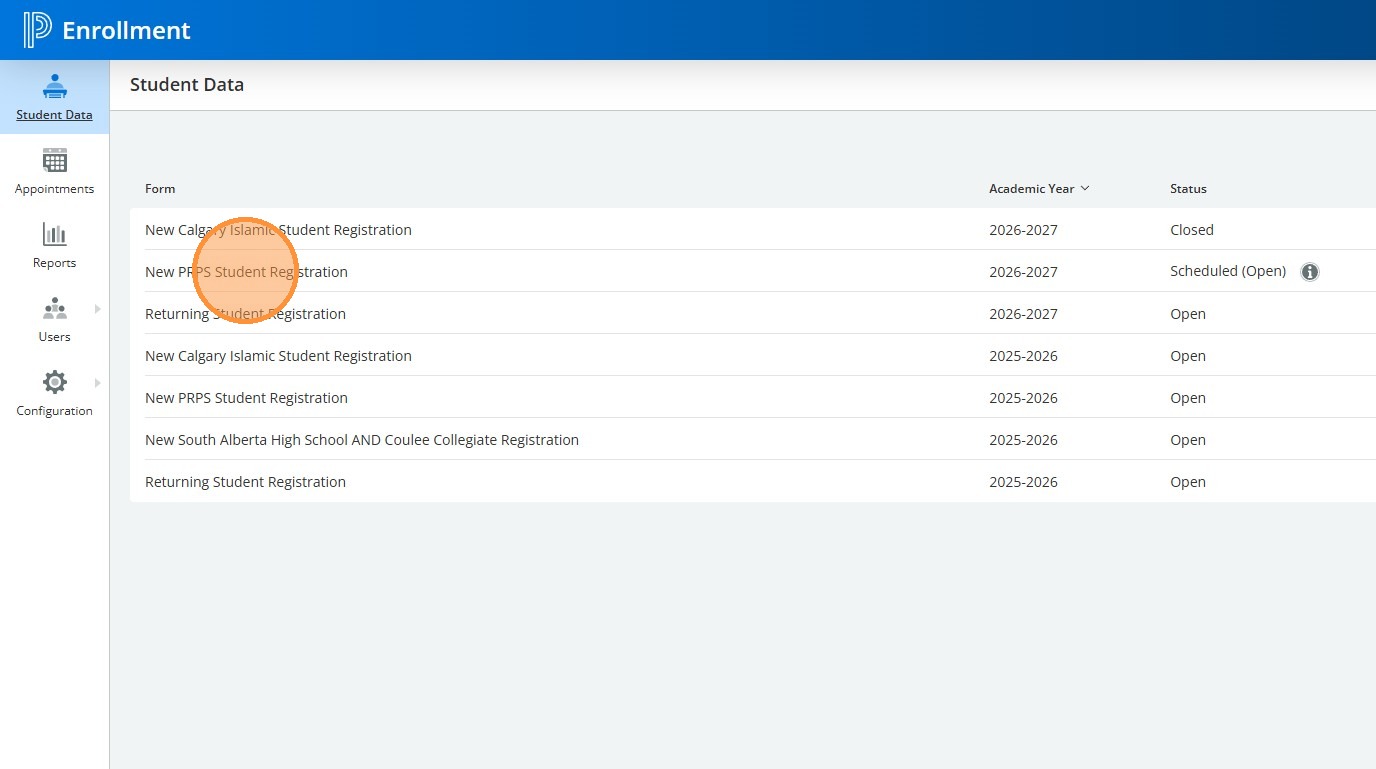1376x769 pixels.
Task: Open the Appointments calendar icon
Action: tap(54, 160)
